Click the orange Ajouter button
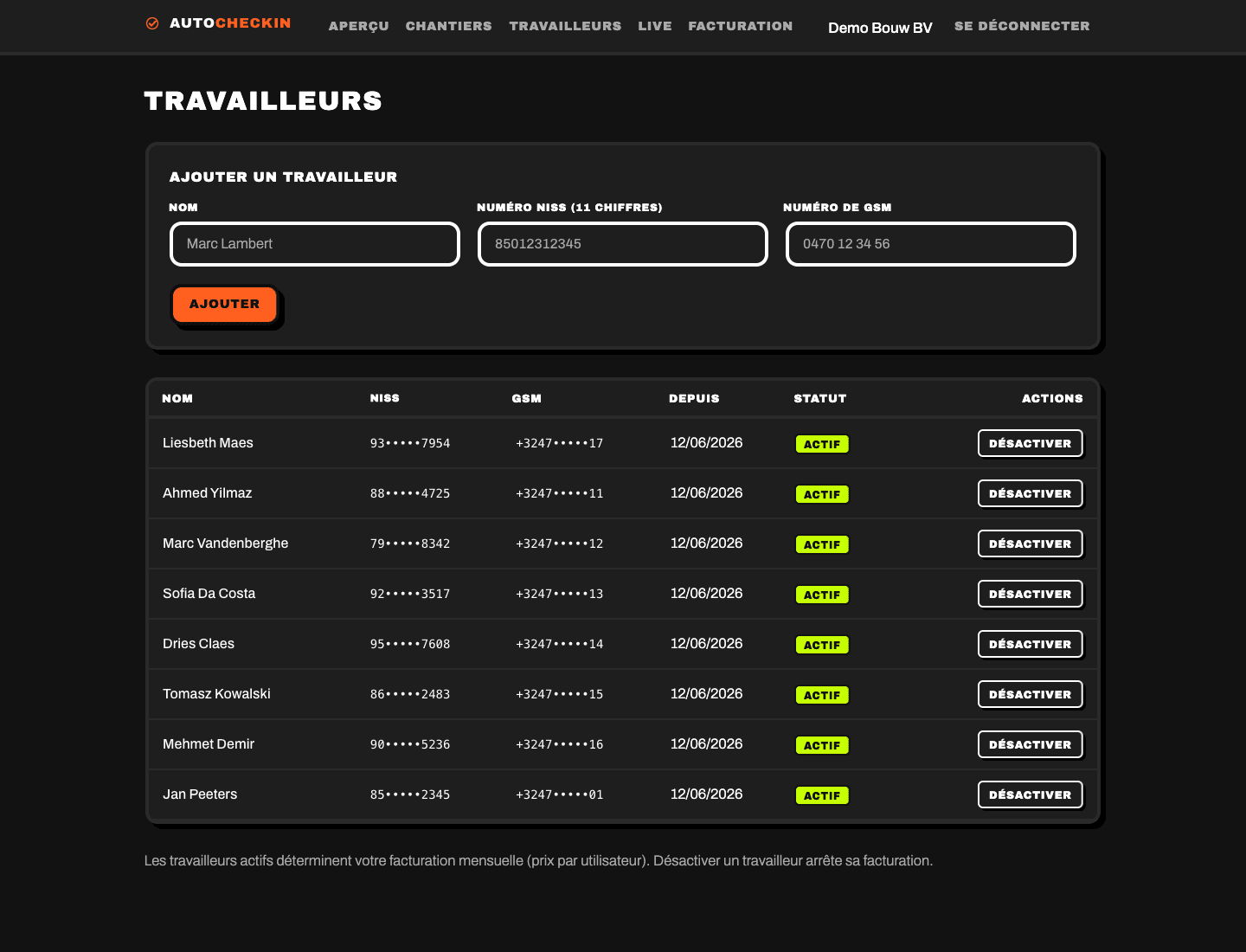Screen dimensions: 1246x952 [224, 304]
